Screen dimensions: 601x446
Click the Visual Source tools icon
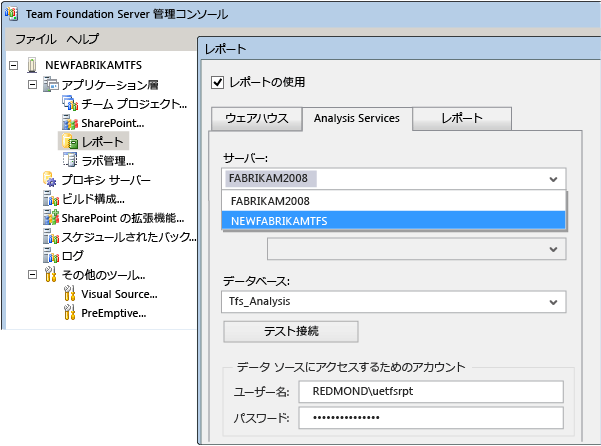(70, 294)
